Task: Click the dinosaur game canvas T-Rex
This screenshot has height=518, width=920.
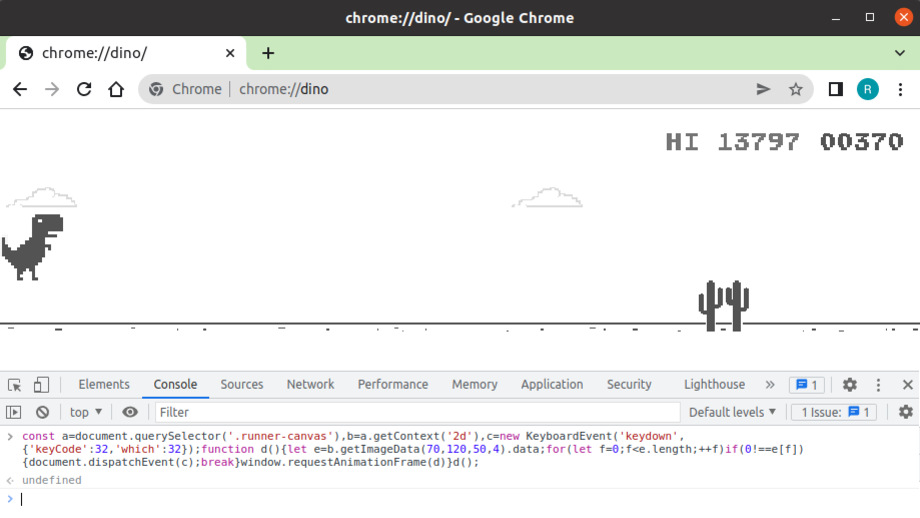Action: pos(33,247)
